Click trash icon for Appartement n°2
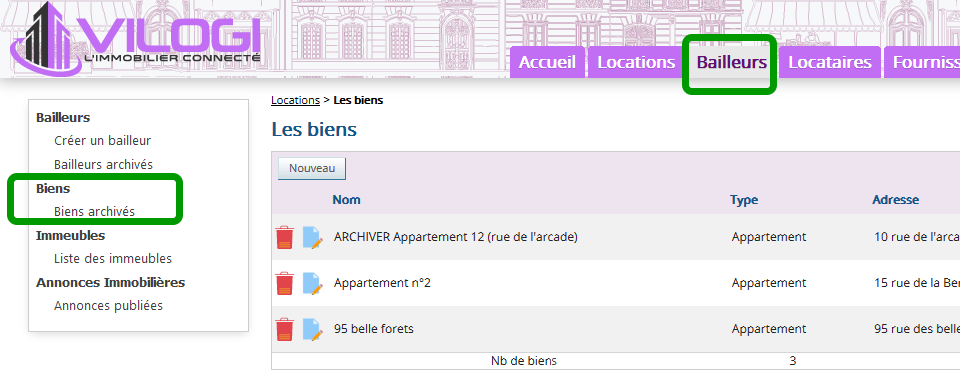 click(x=284, y=283)
